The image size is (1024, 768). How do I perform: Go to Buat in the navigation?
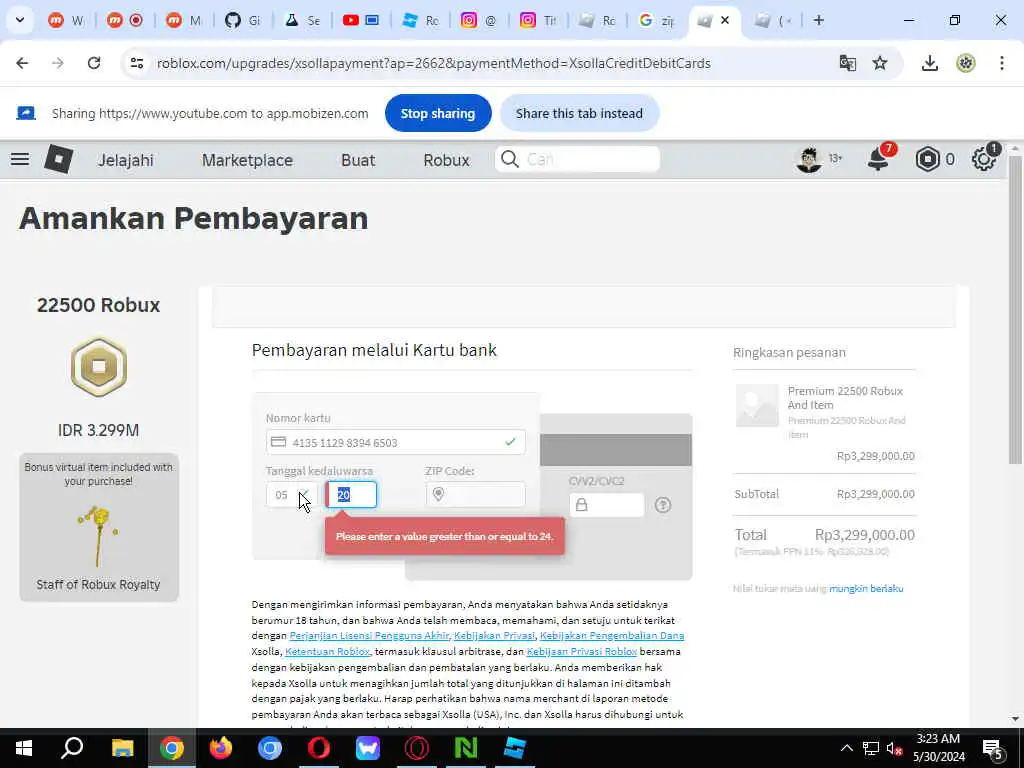click(x=358, y=160)
